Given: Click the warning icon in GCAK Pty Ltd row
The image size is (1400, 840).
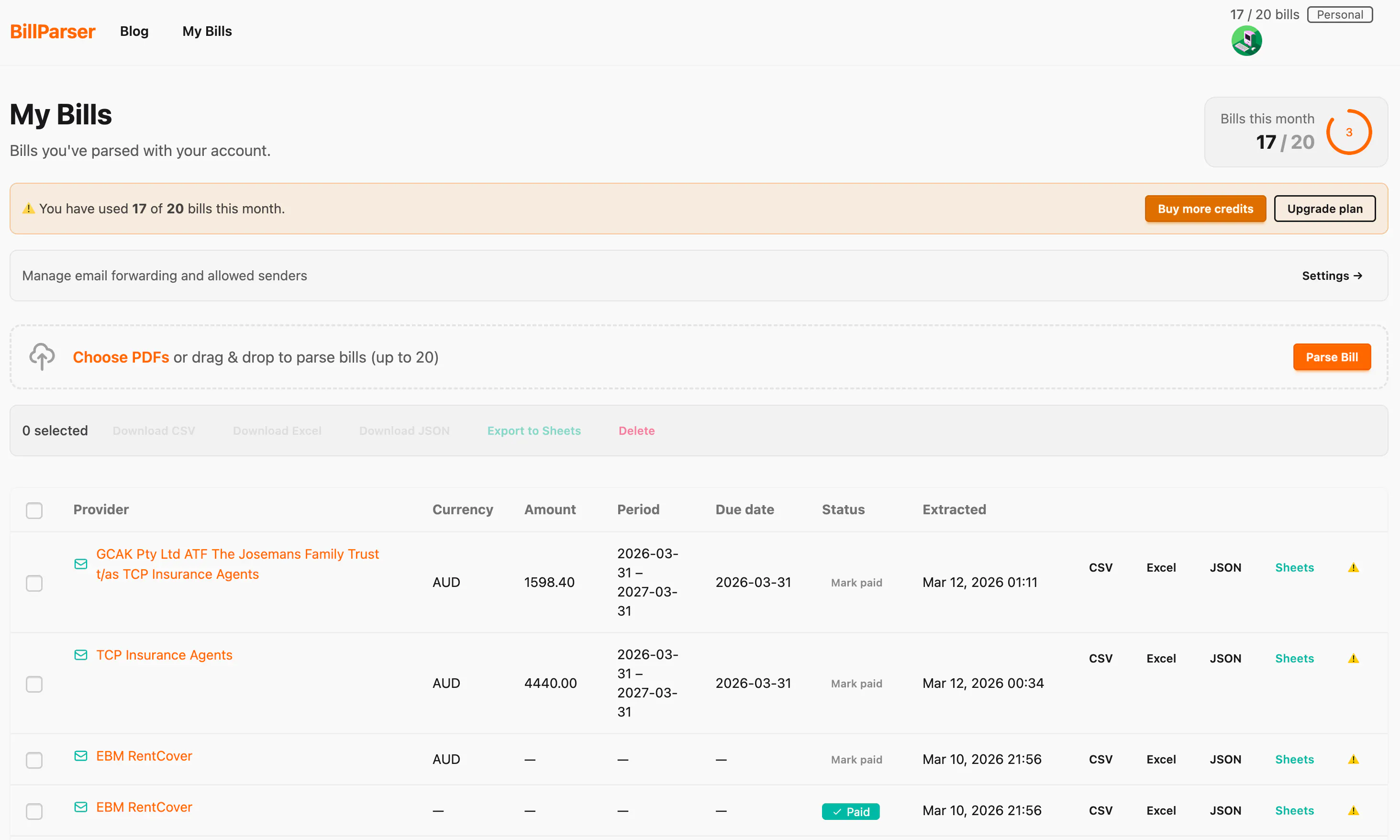Looking at the screenshot, I should [x=1353, y=567].
